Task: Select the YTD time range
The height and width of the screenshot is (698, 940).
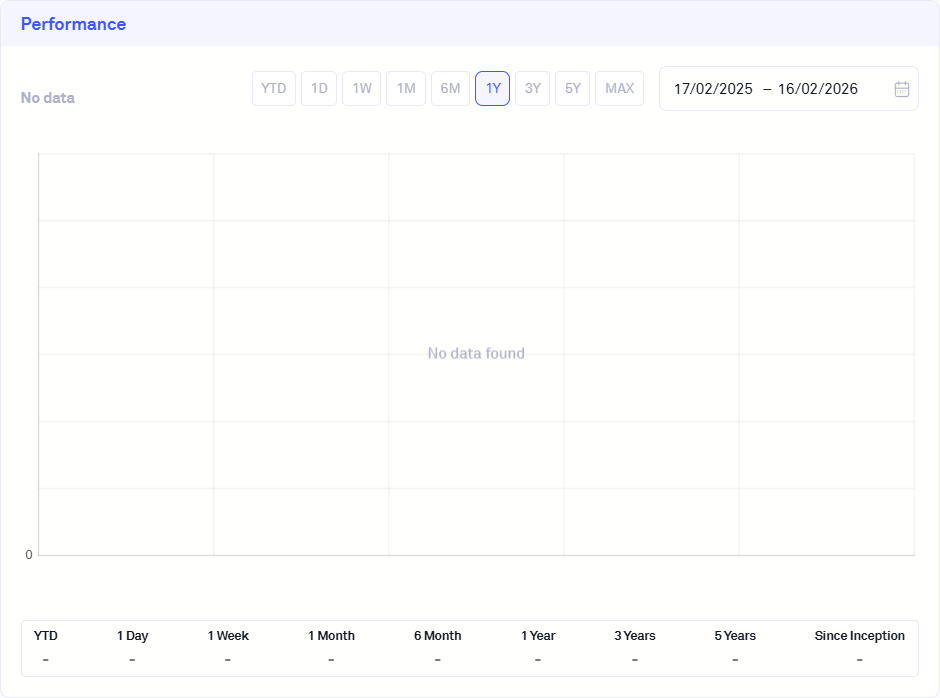Action: pyautogui.click(x=274, y=88)
